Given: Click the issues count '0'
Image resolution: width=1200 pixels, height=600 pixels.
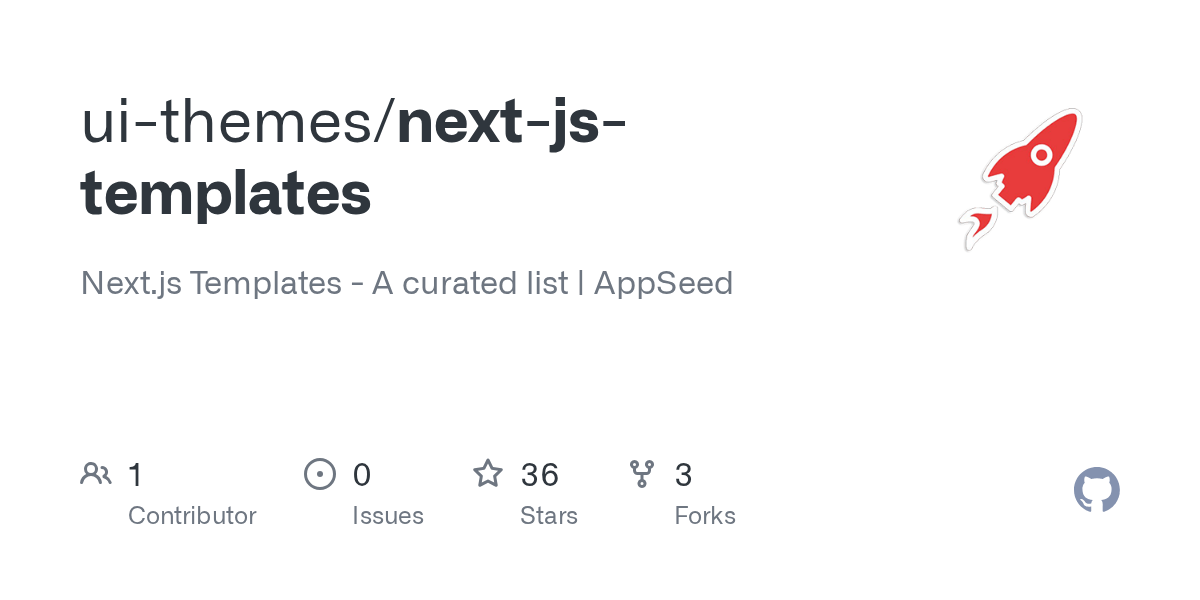Looking at the screenshot, I should [361, 474].
